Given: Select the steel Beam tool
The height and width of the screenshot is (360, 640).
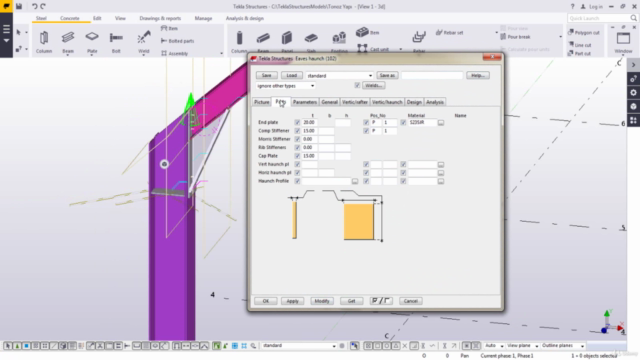Looking at the screenshot, I should 68,42.
